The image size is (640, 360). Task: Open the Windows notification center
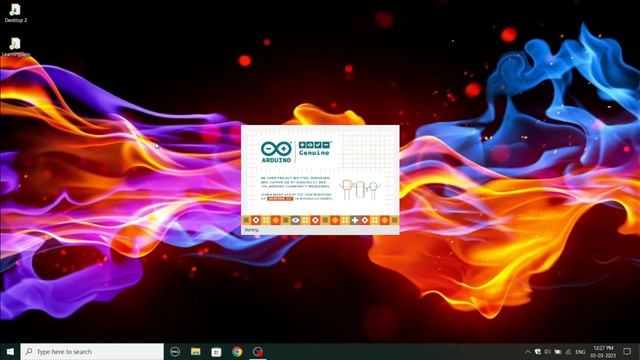pyautogui.click(x=627, y=351)
